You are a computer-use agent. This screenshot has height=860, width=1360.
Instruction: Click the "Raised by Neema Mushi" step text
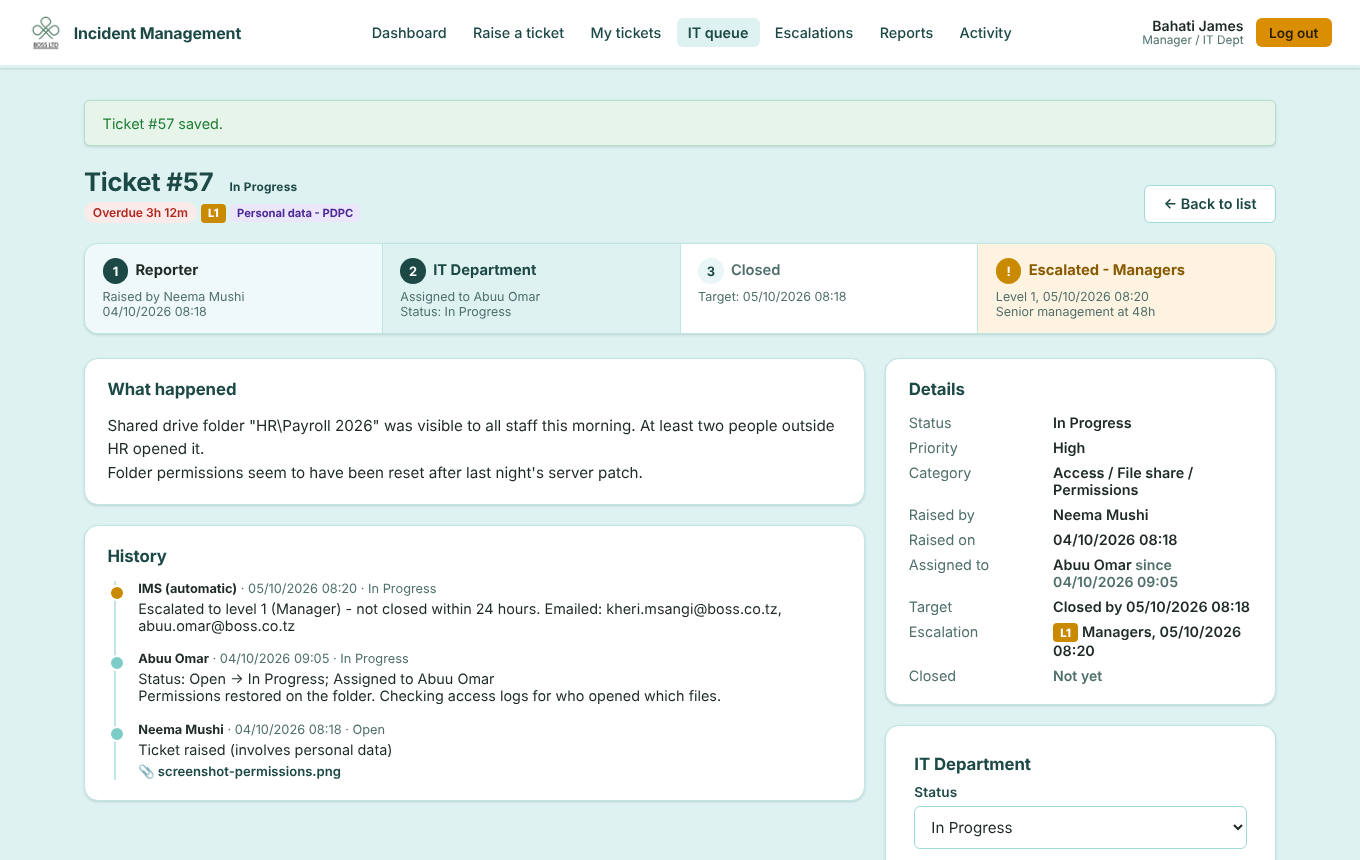[x=174, y=297]
